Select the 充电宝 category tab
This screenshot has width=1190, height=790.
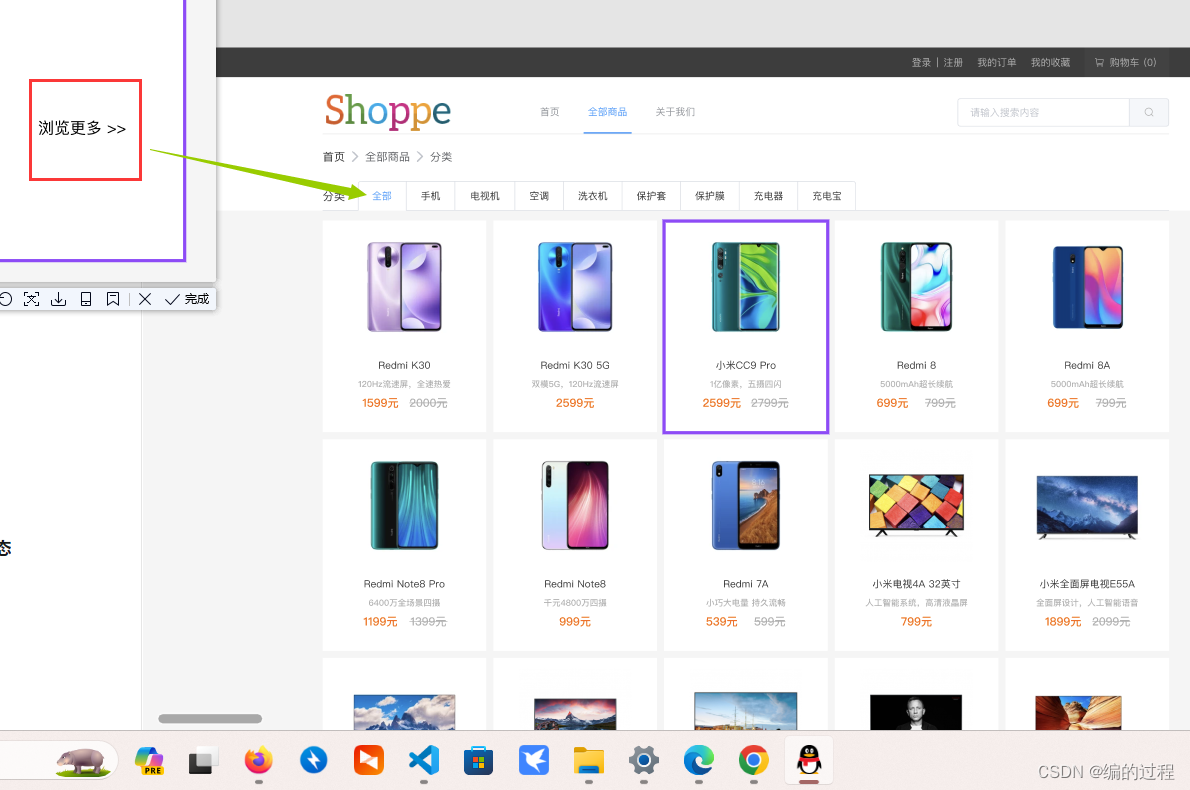(x=826, y=196)
